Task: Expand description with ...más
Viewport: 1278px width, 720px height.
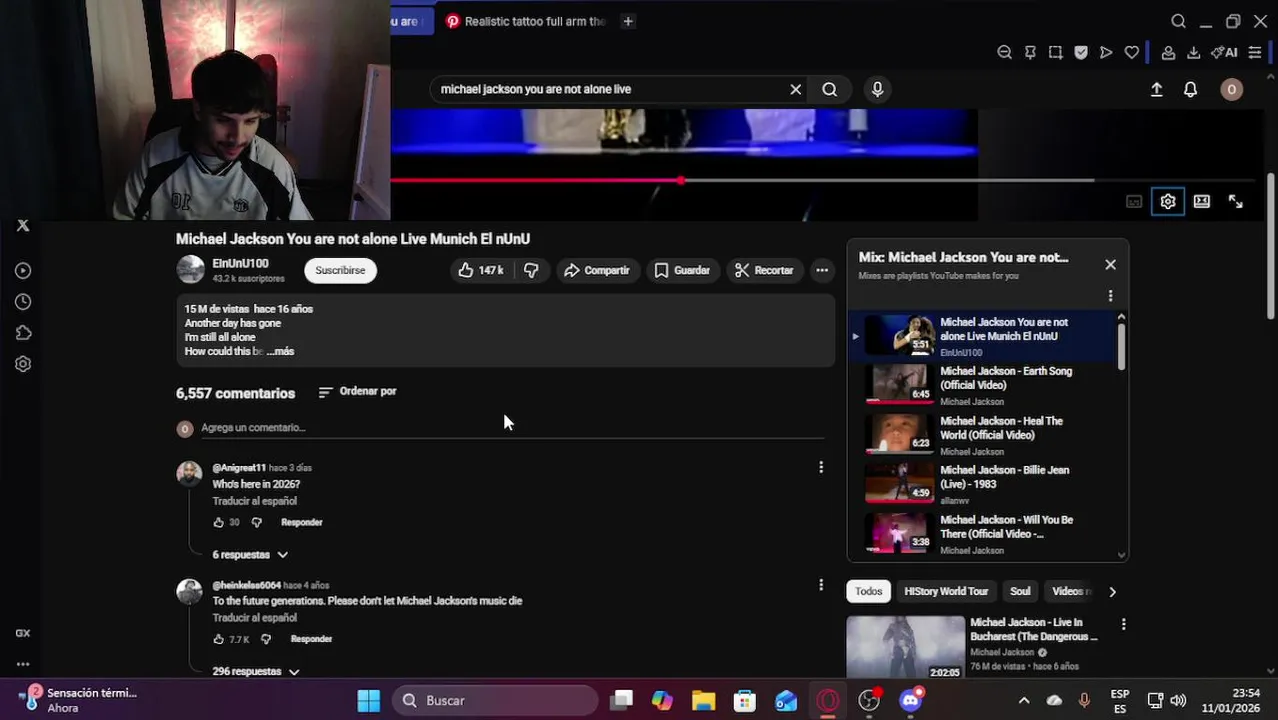Action: pyautogui.click(x=281, y=351)
